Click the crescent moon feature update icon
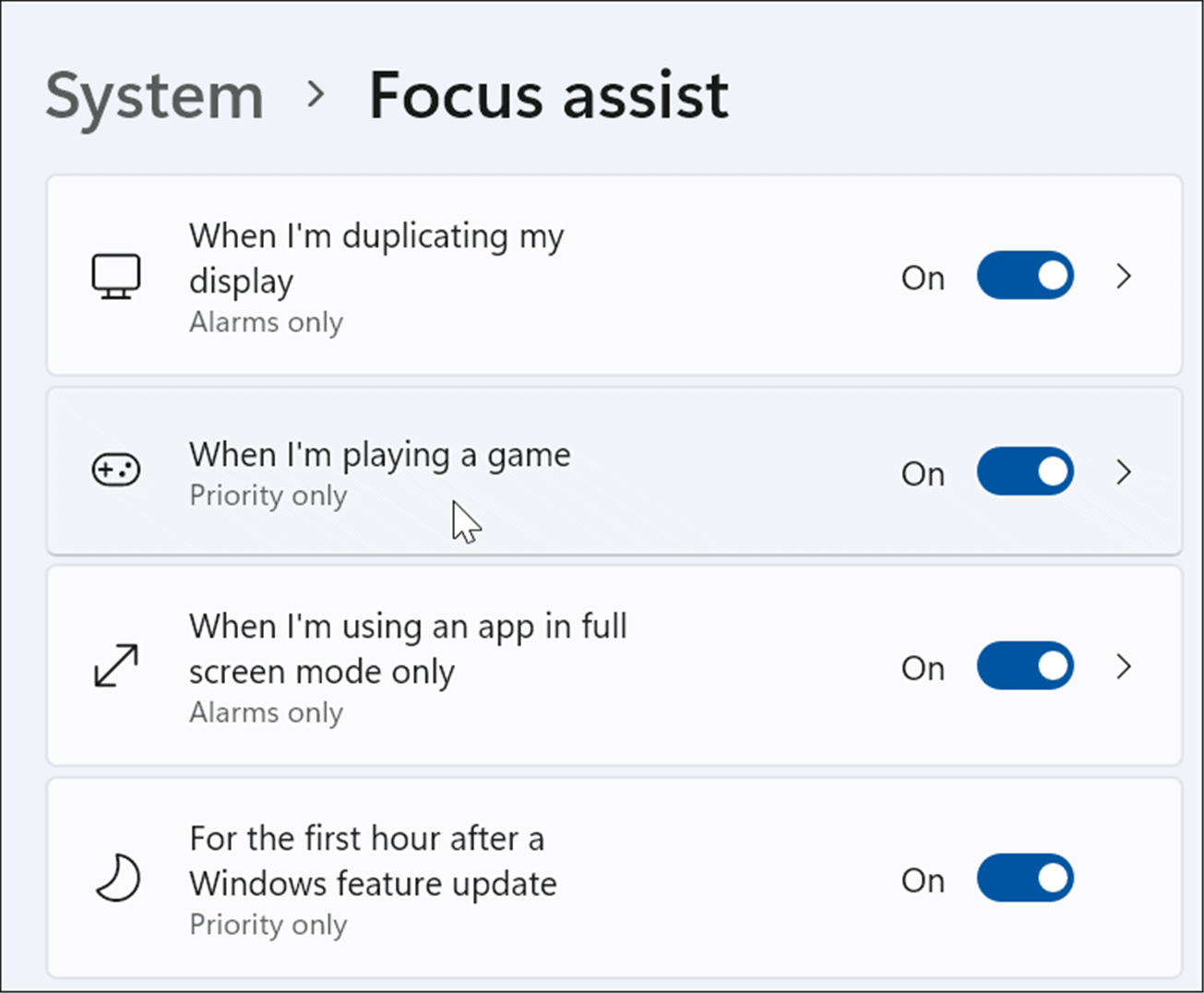The image size is (1204, 993). coord(116,879)
